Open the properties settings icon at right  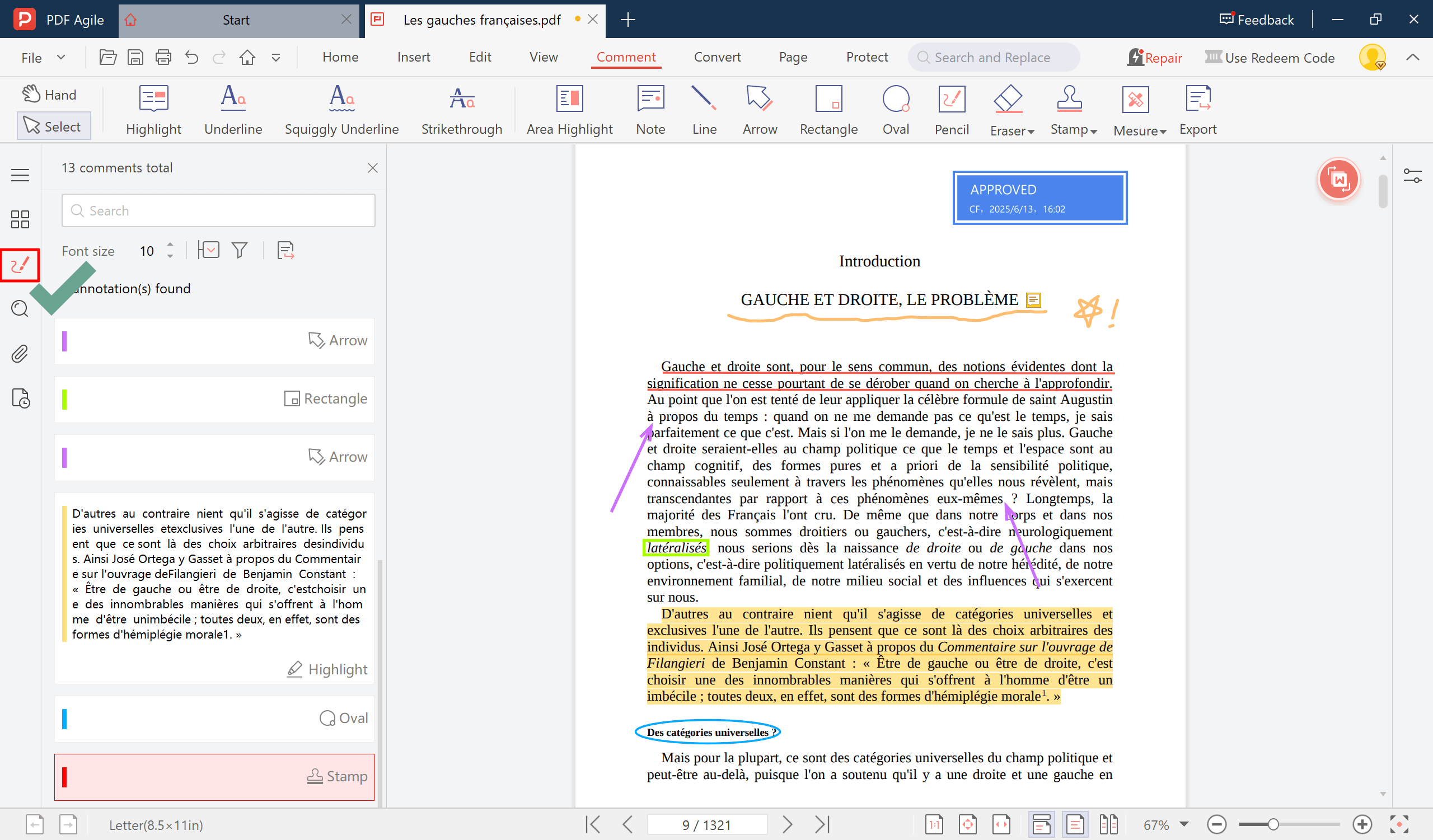tap(1412, 176)
